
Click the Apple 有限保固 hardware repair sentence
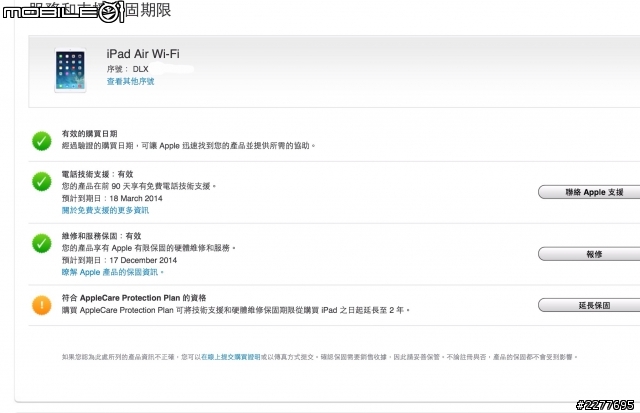(149, 248)
